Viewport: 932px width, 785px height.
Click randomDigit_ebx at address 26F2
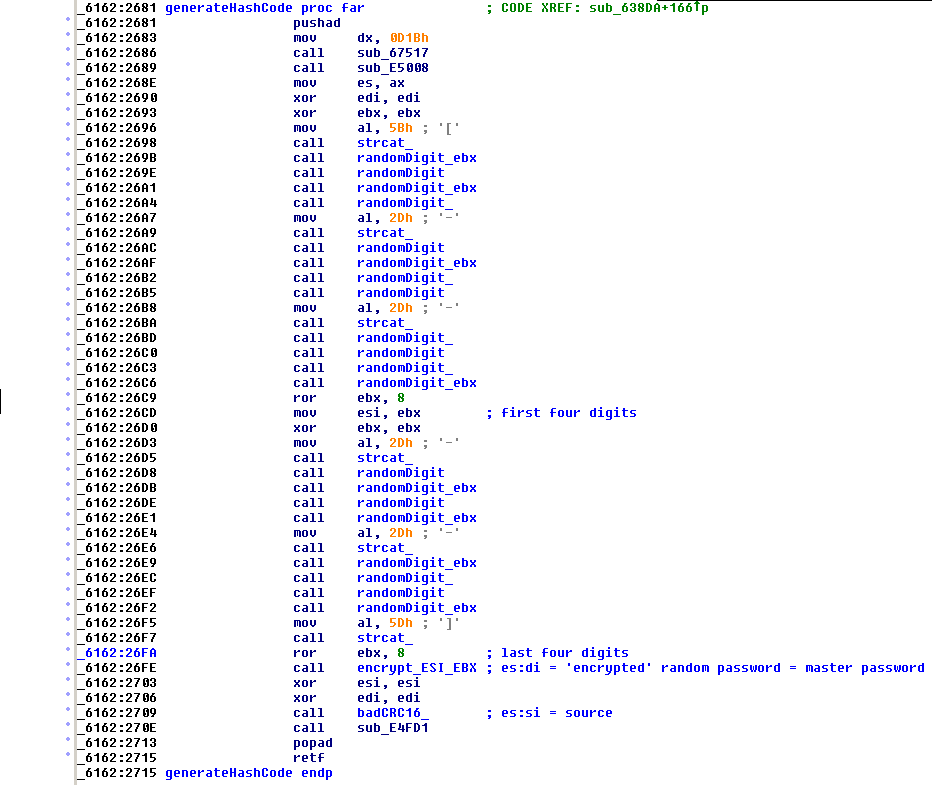pyautogui.click(x=417, y=608)
